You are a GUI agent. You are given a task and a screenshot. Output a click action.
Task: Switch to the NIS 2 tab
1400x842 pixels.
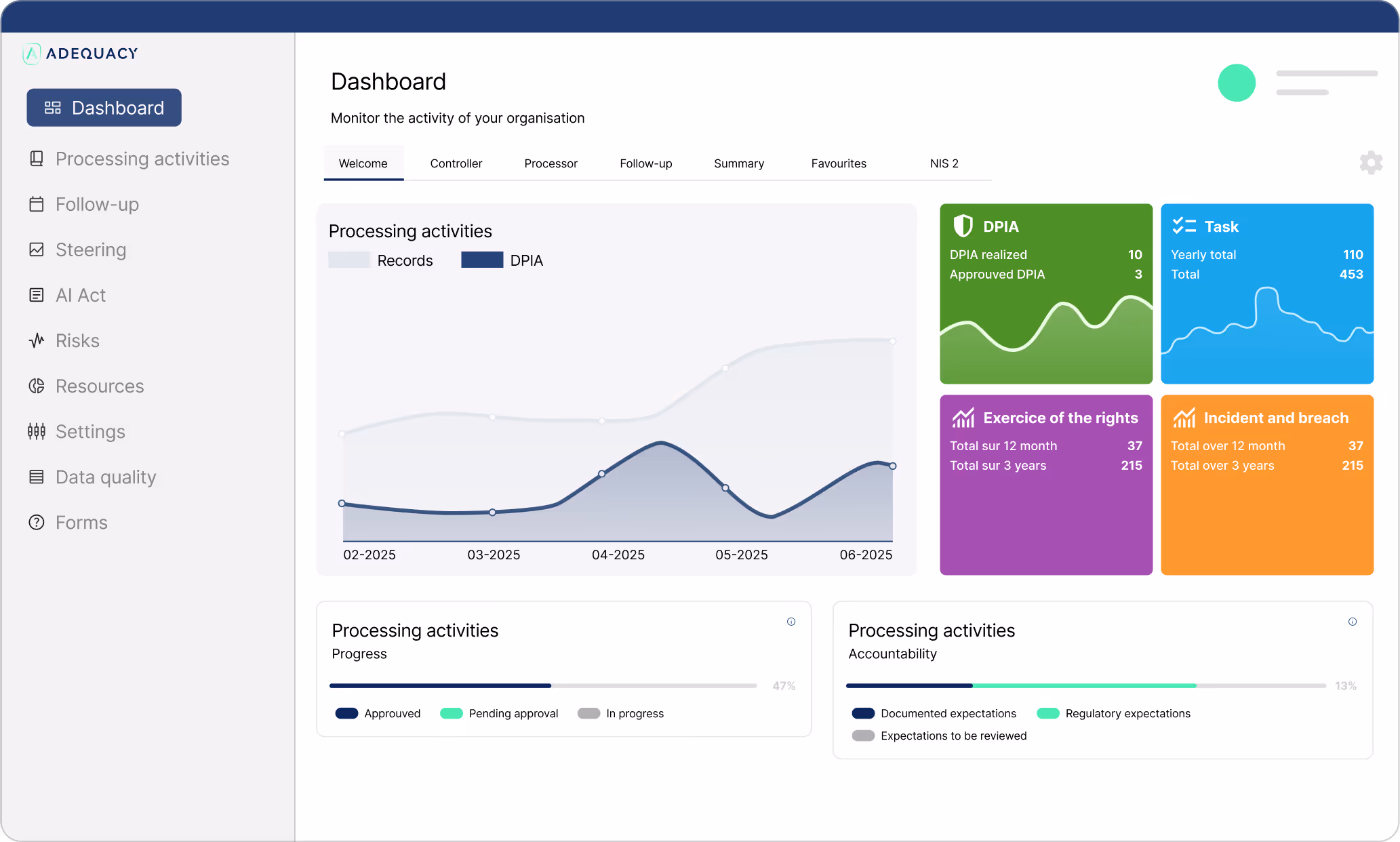pyautogui.click(x=944, y=163)
